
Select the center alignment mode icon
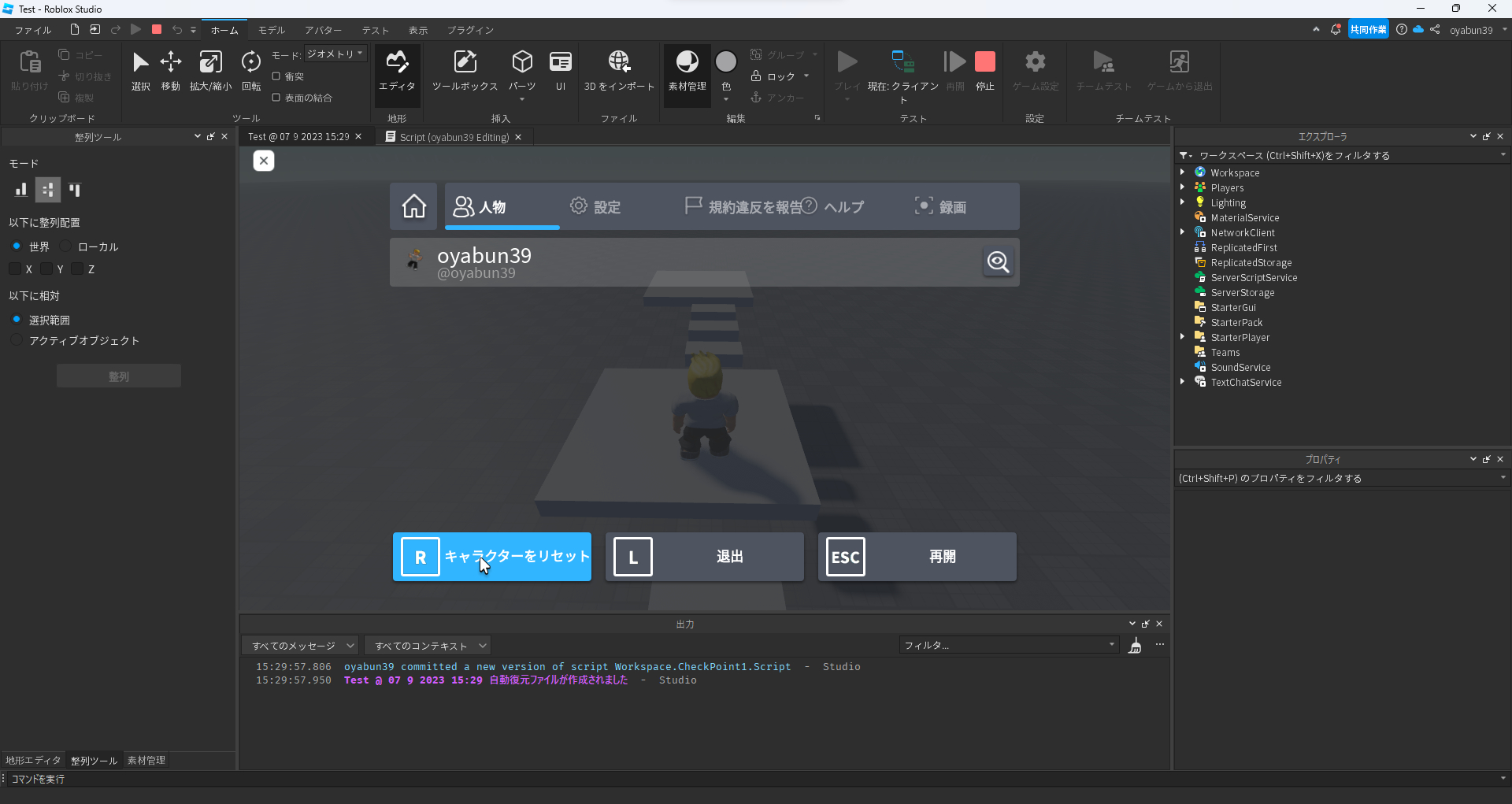pyautogui.click(x=48, y=190)
